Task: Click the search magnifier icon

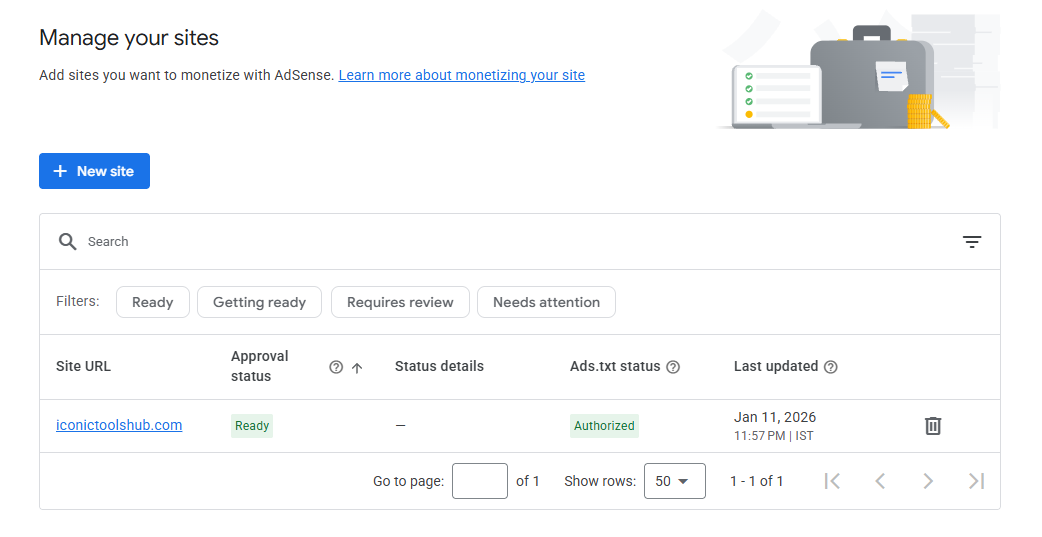Action: pos(67,242)
